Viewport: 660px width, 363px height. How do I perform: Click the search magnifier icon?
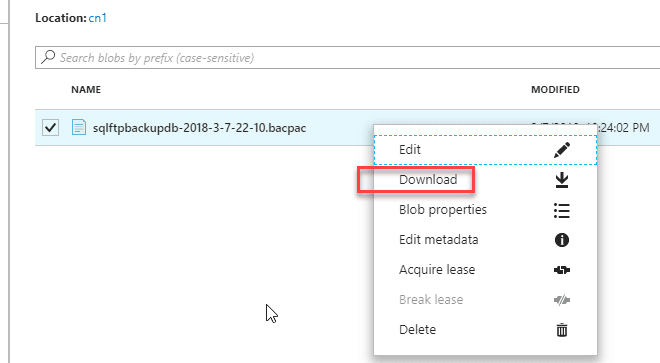[48, 57]
